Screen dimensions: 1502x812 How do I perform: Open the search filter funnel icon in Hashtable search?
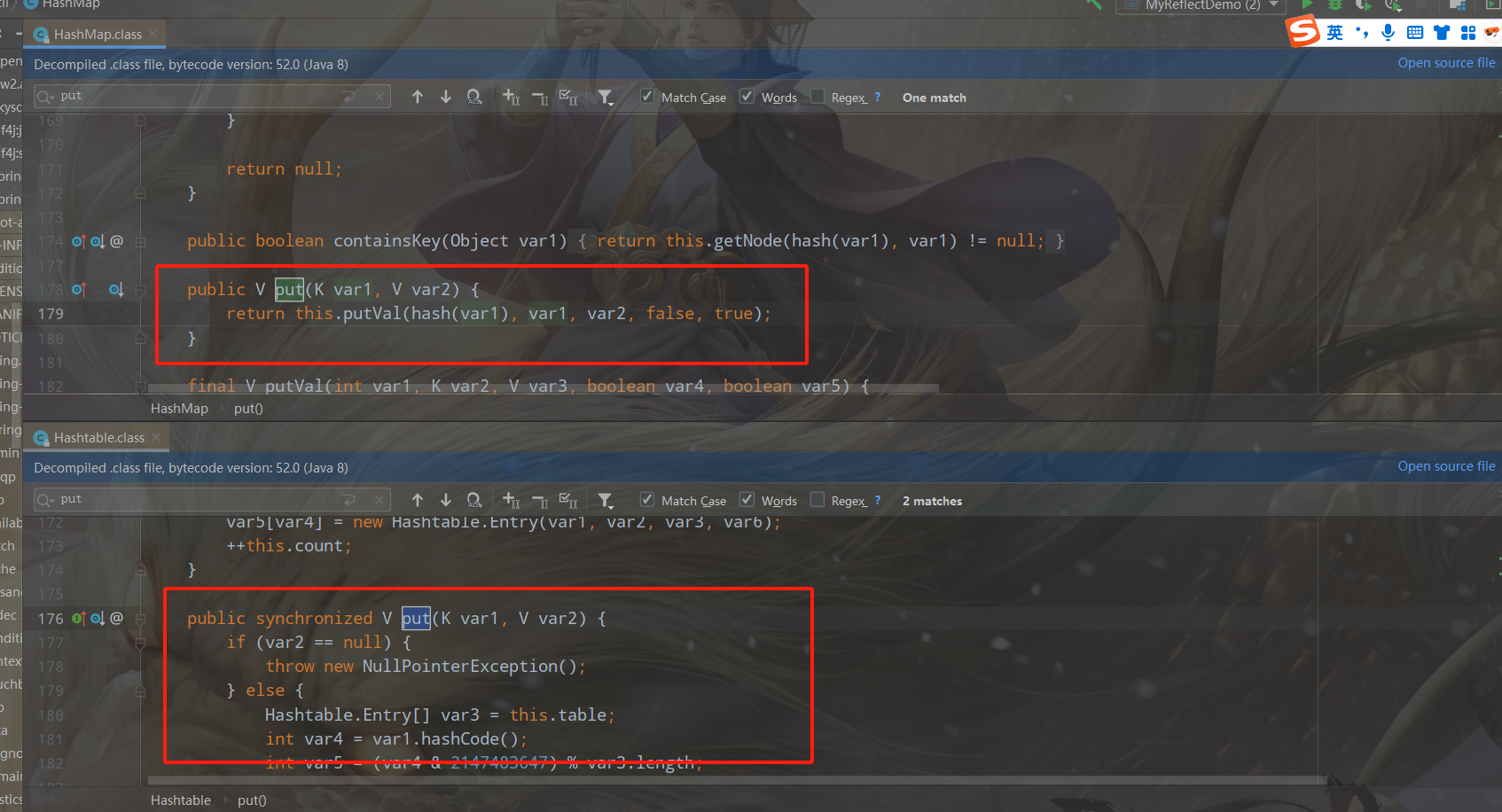pyautogui.click(x=606, y=500)
